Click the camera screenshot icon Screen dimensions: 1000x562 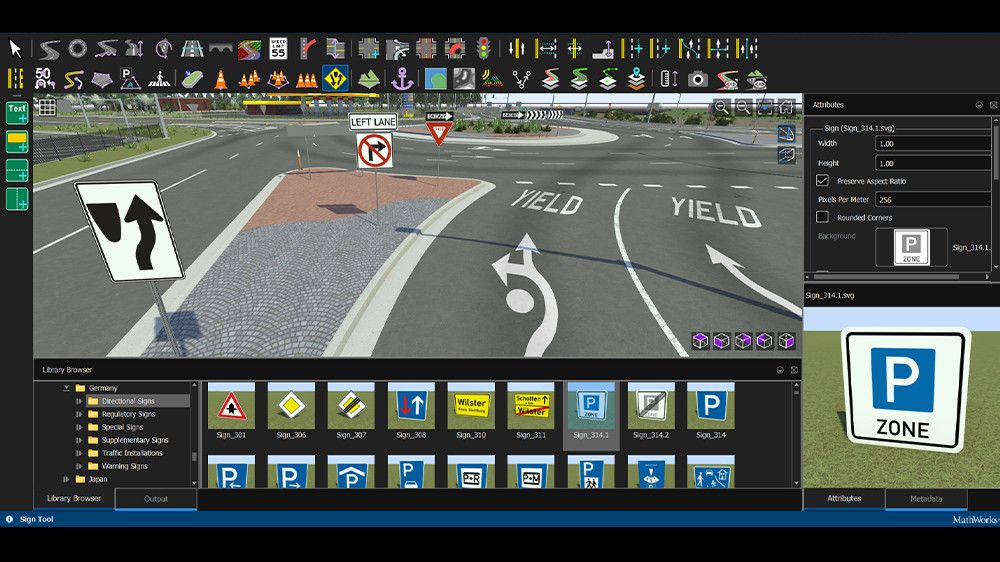point(697,79)
